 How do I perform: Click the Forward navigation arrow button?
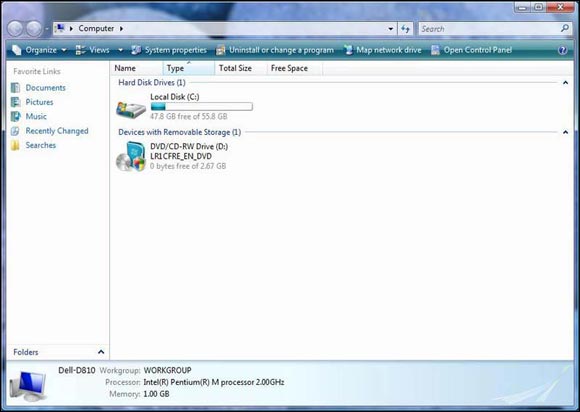pyautogui.click(x=34, y=28)
